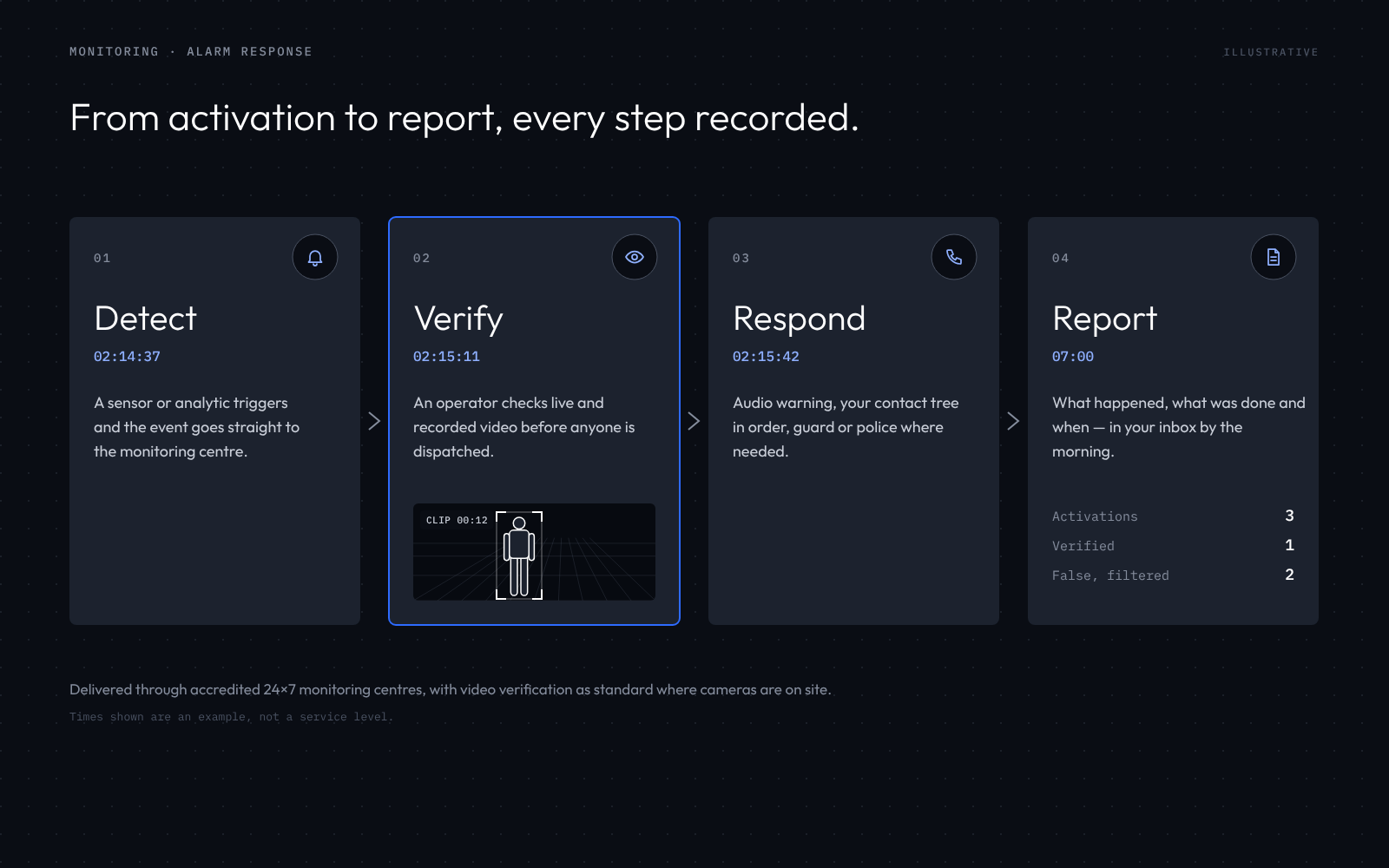The width and height of the screenshot is (1389, 868).
Task: Click the 07:00 timestamp
Action: pyautogui.click(x=1073, y=357)
